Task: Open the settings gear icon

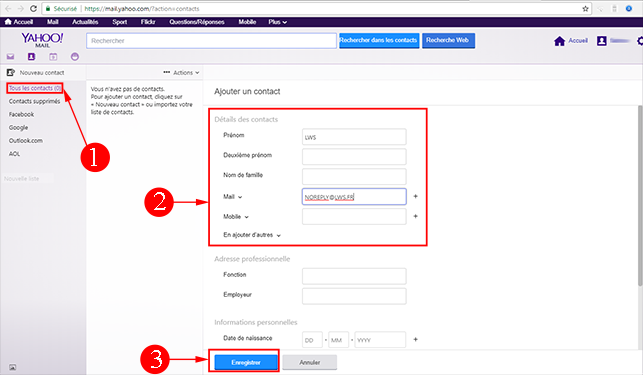Action: coord(640,41)
